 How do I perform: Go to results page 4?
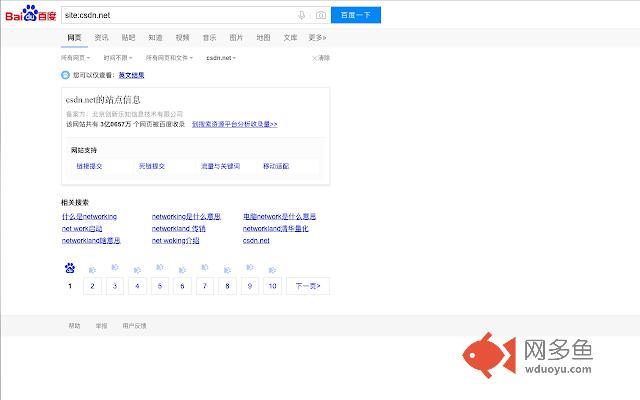coord(138,286)
